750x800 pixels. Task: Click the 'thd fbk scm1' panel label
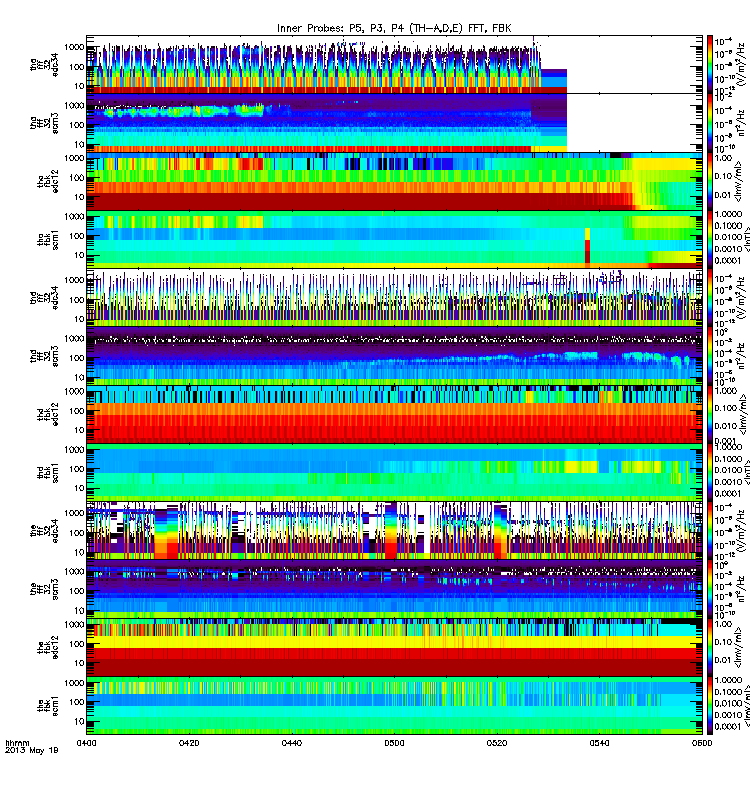[x=48, y=473]
